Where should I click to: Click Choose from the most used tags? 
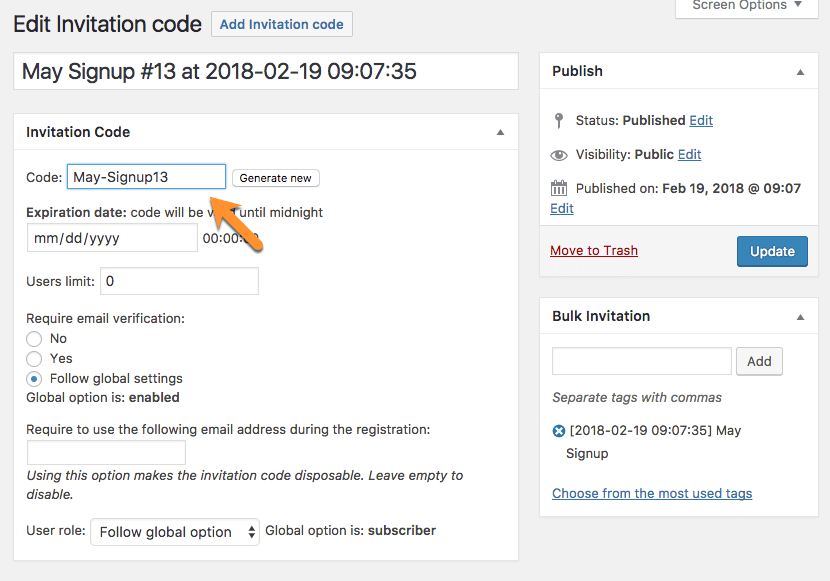(652, 493)
